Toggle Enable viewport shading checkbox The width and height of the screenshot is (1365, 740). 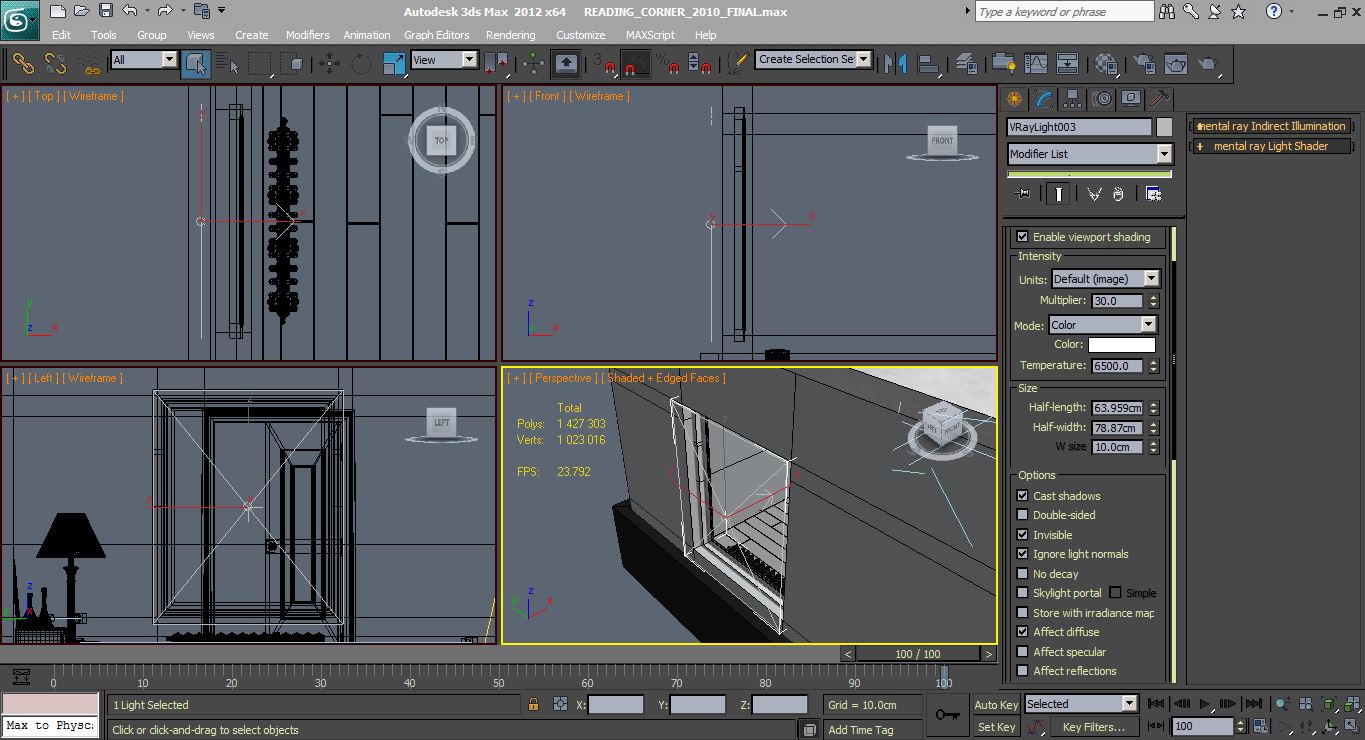pos(1022,237)
